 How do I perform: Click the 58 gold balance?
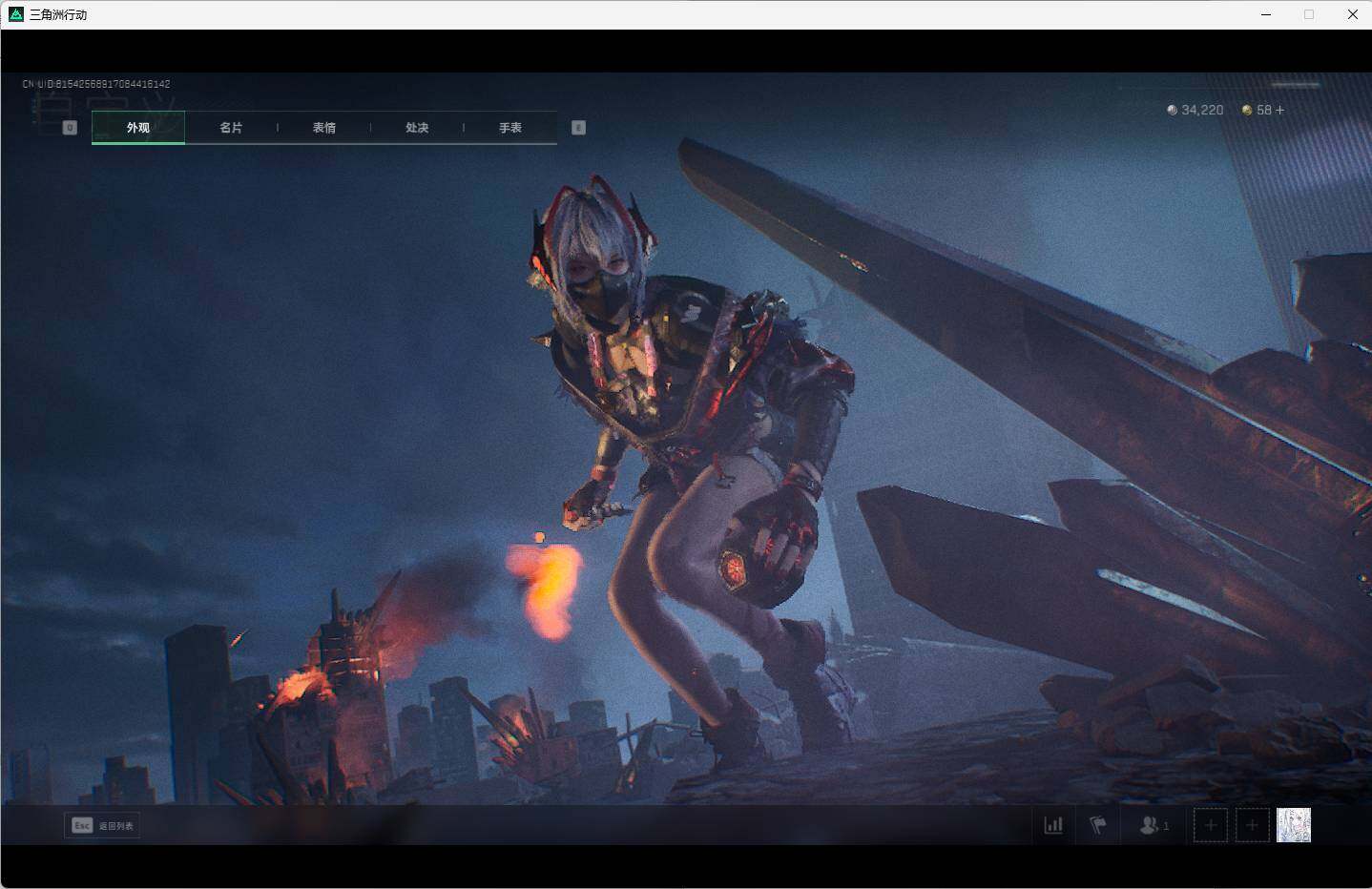pos(1264,110)
